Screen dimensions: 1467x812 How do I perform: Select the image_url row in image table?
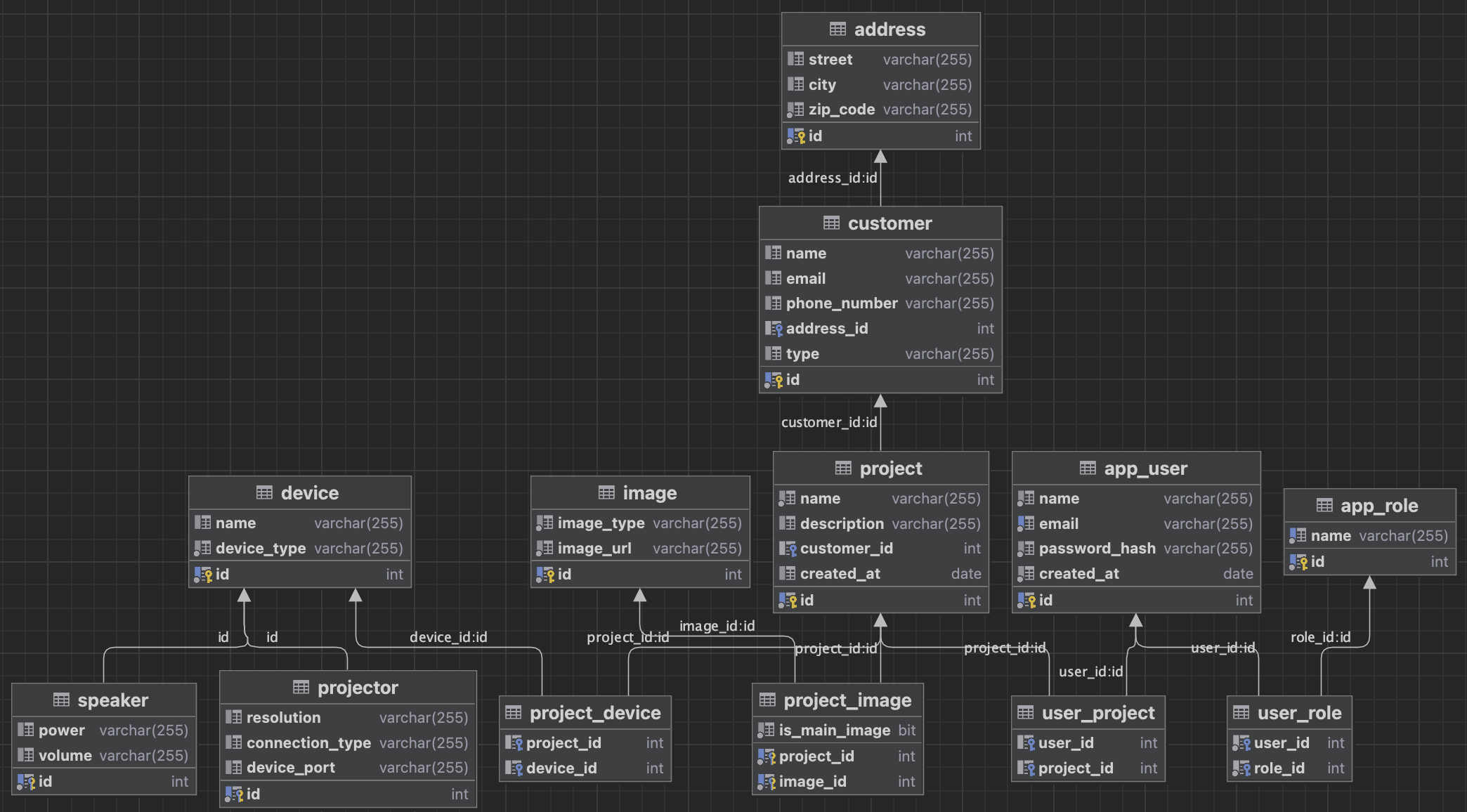click(x=594, y=549)
